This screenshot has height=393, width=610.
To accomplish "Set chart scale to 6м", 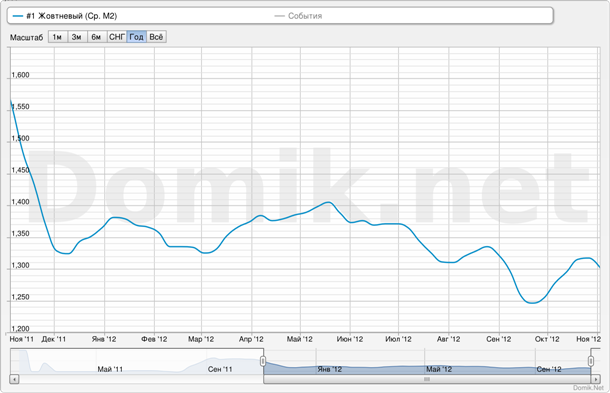I will coord(96,37).
